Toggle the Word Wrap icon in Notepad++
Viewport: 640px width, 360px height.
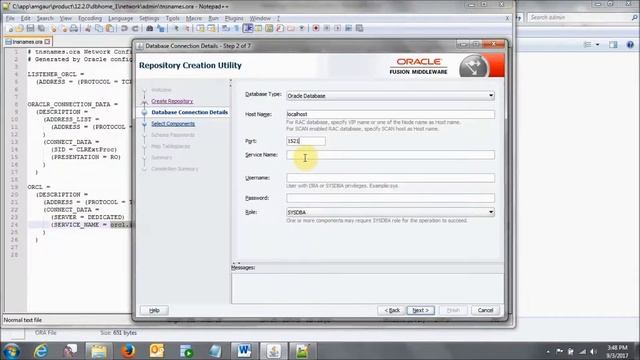click(226, 28)
